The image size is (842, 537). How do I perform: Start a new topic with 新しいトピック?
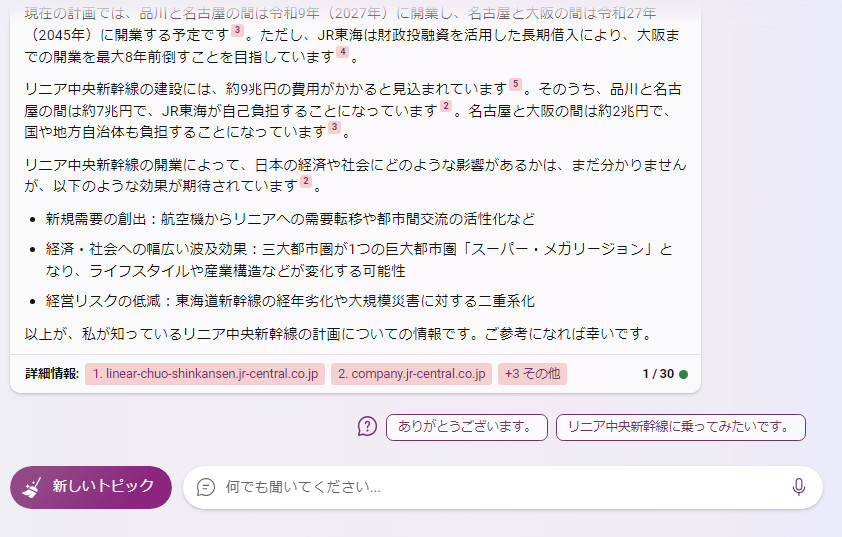point(91,487)
